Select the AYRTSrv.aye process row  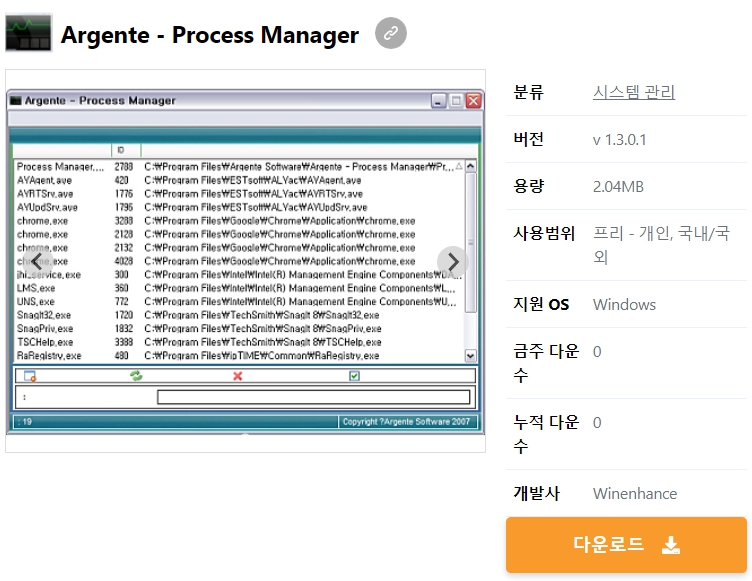pyautogui.click(x=238, y=194)
